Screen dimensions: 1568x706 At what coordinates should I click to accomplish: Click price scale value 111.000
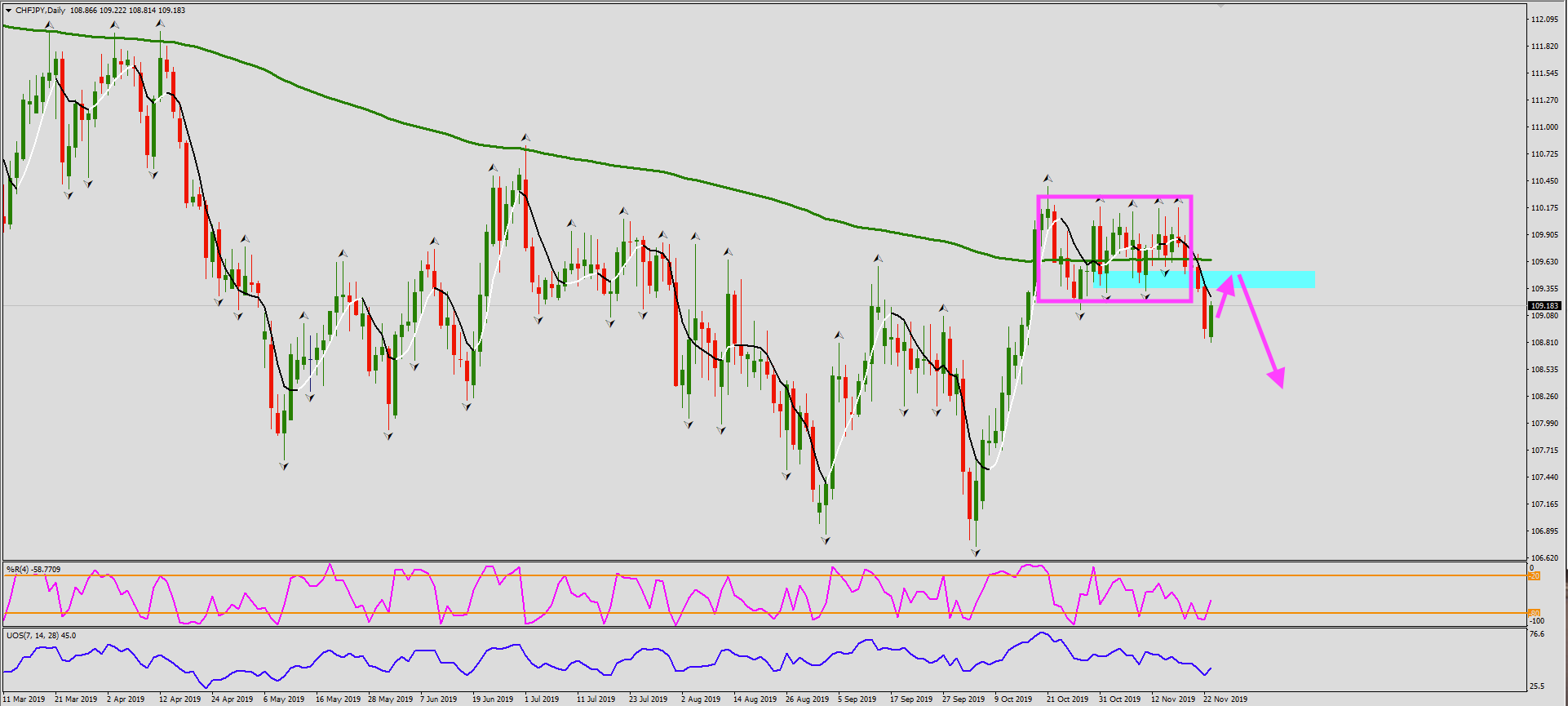point(1545,127)
